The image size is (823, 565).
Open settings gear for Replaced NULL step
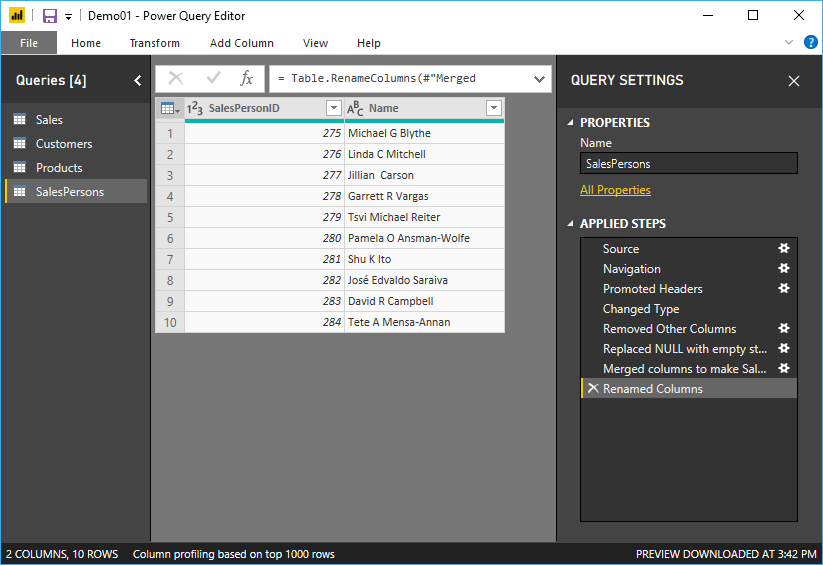[x=784, y=348]
